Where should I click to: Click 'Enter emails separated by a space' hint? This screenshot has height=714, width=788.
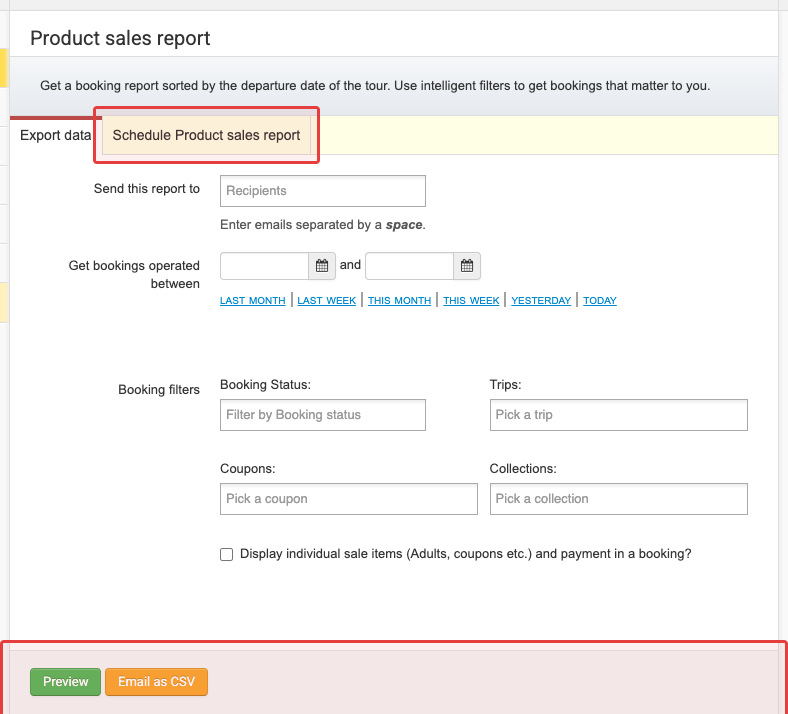[x=323, y=225]
